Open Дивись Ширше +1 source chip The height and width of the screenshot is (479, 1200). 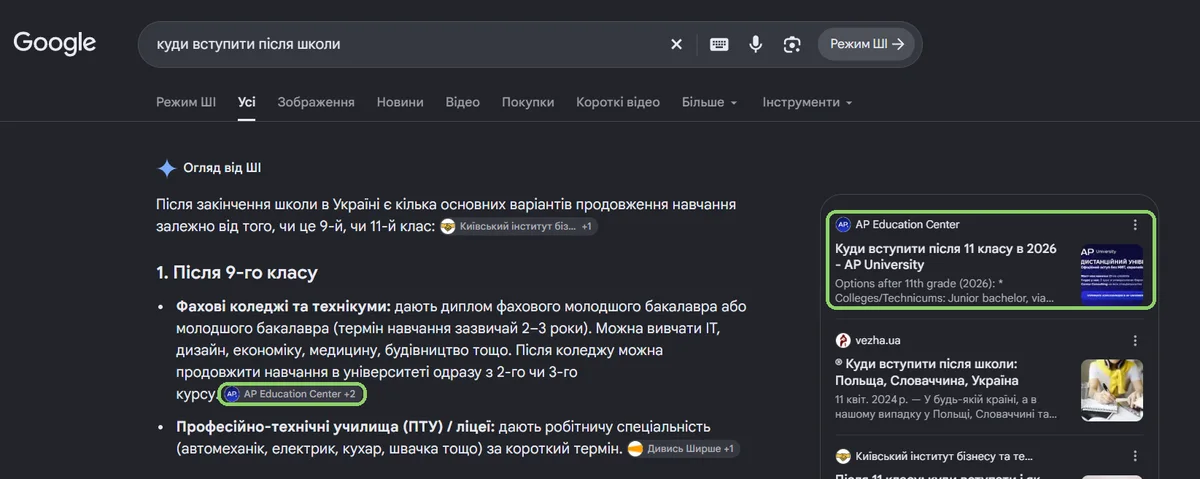tap(683, 449)
